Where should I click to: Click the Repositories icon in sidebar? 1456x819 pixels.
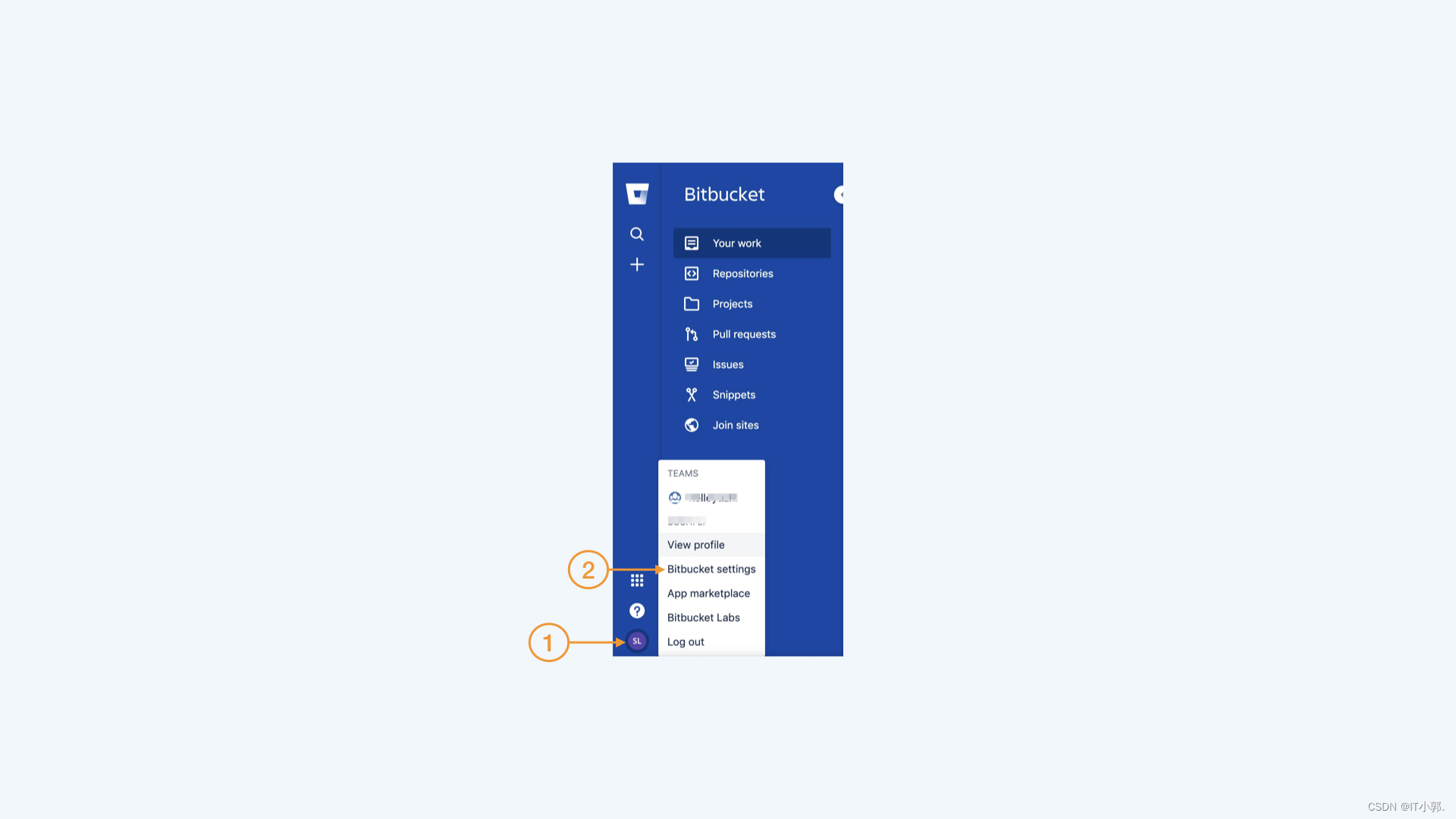[691, 273]
